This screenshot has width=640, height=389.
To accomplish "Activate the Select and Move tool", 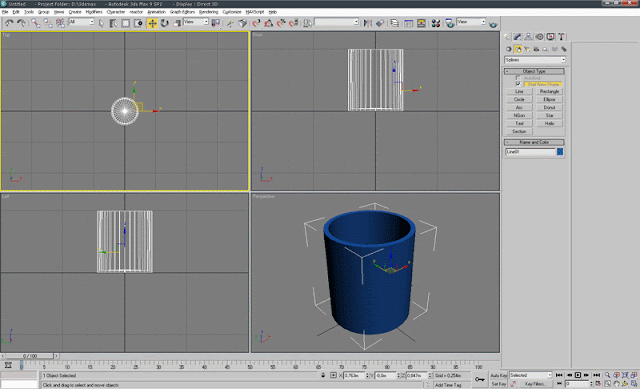I will point(152,23).
